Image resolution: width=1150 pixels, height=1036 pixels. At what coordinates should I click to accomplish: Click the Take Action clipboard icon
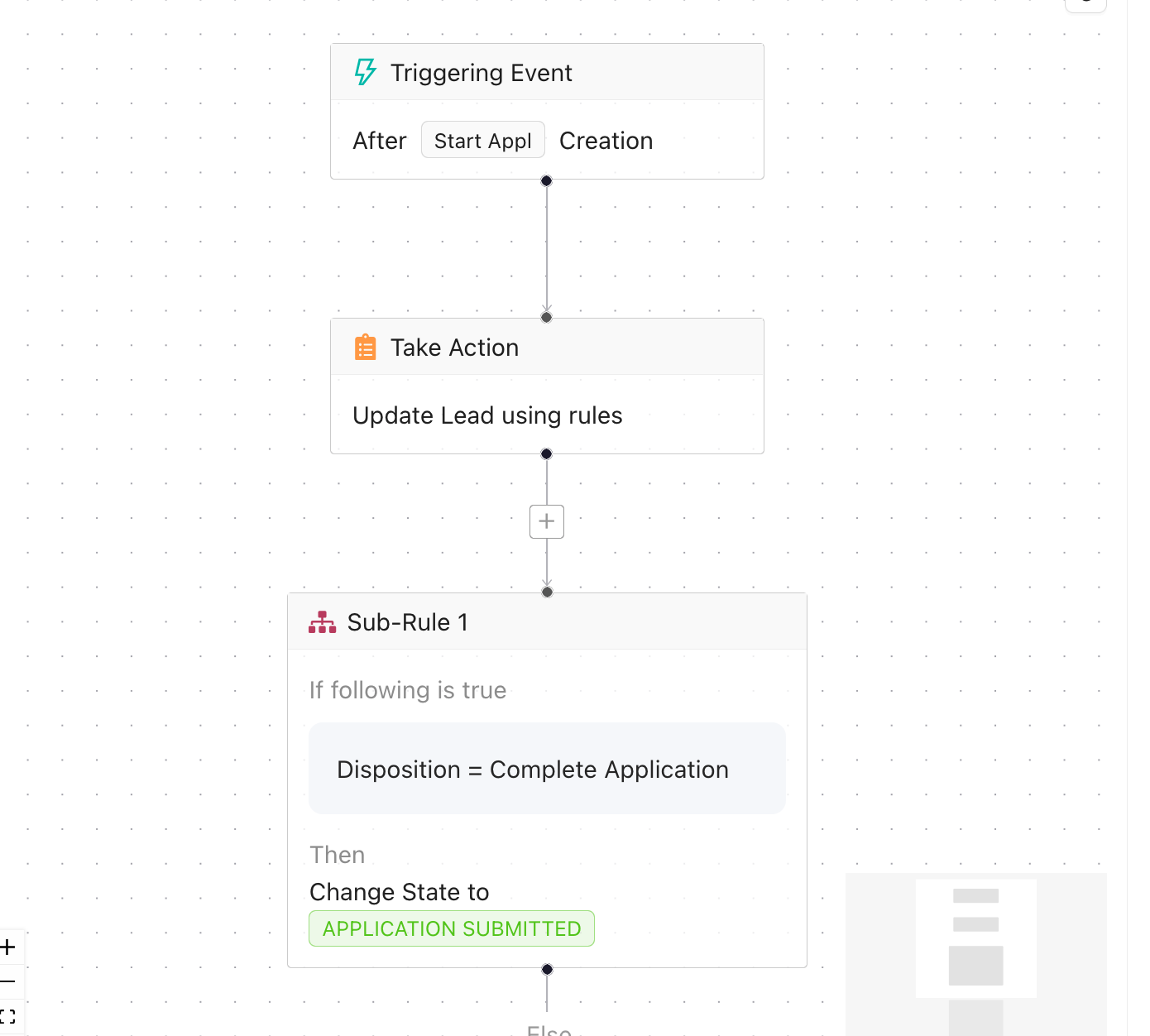(x=365, y=347)
